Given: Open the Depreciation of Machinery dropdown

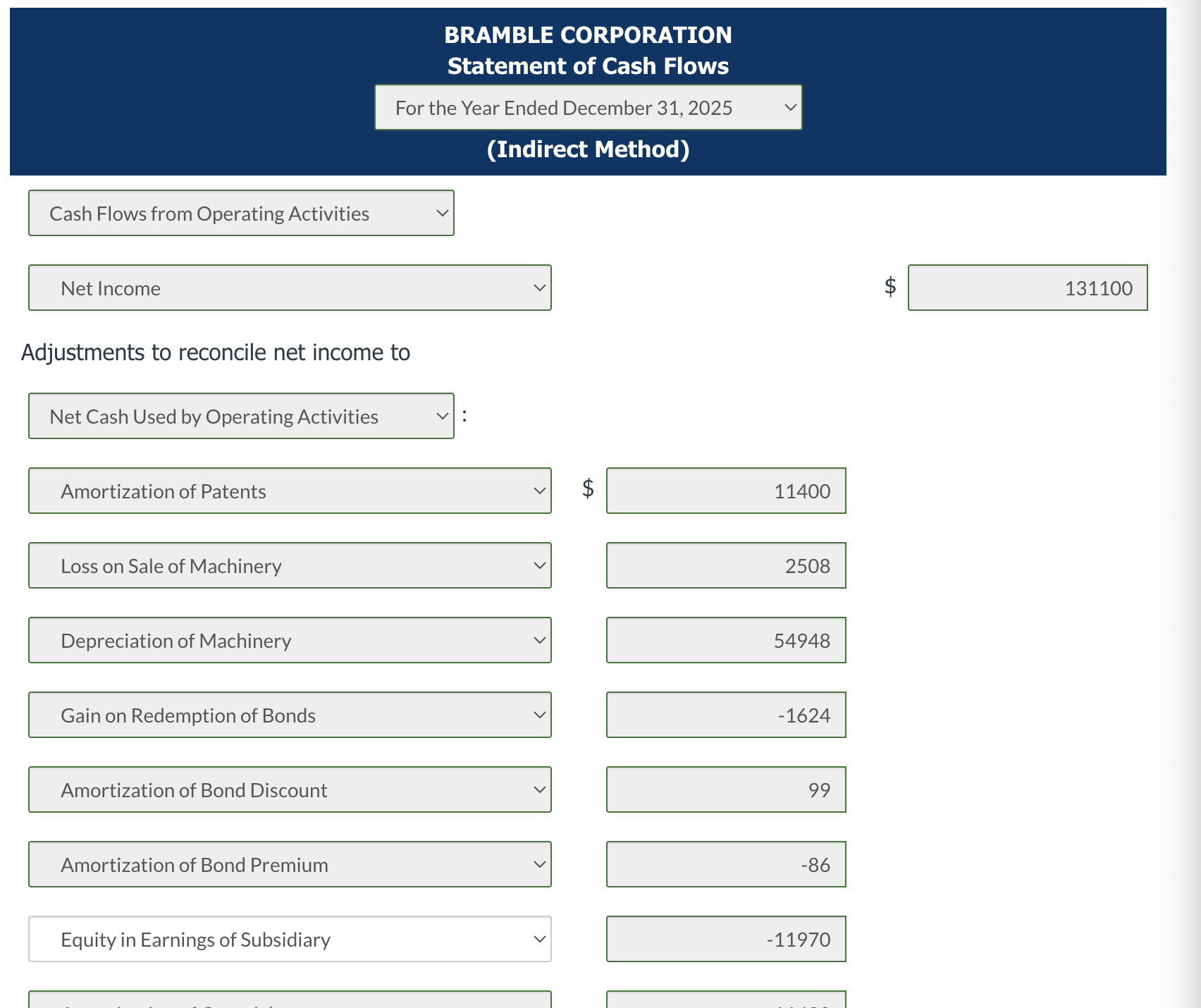Looking at the screenshot, I should click(289, 640).
